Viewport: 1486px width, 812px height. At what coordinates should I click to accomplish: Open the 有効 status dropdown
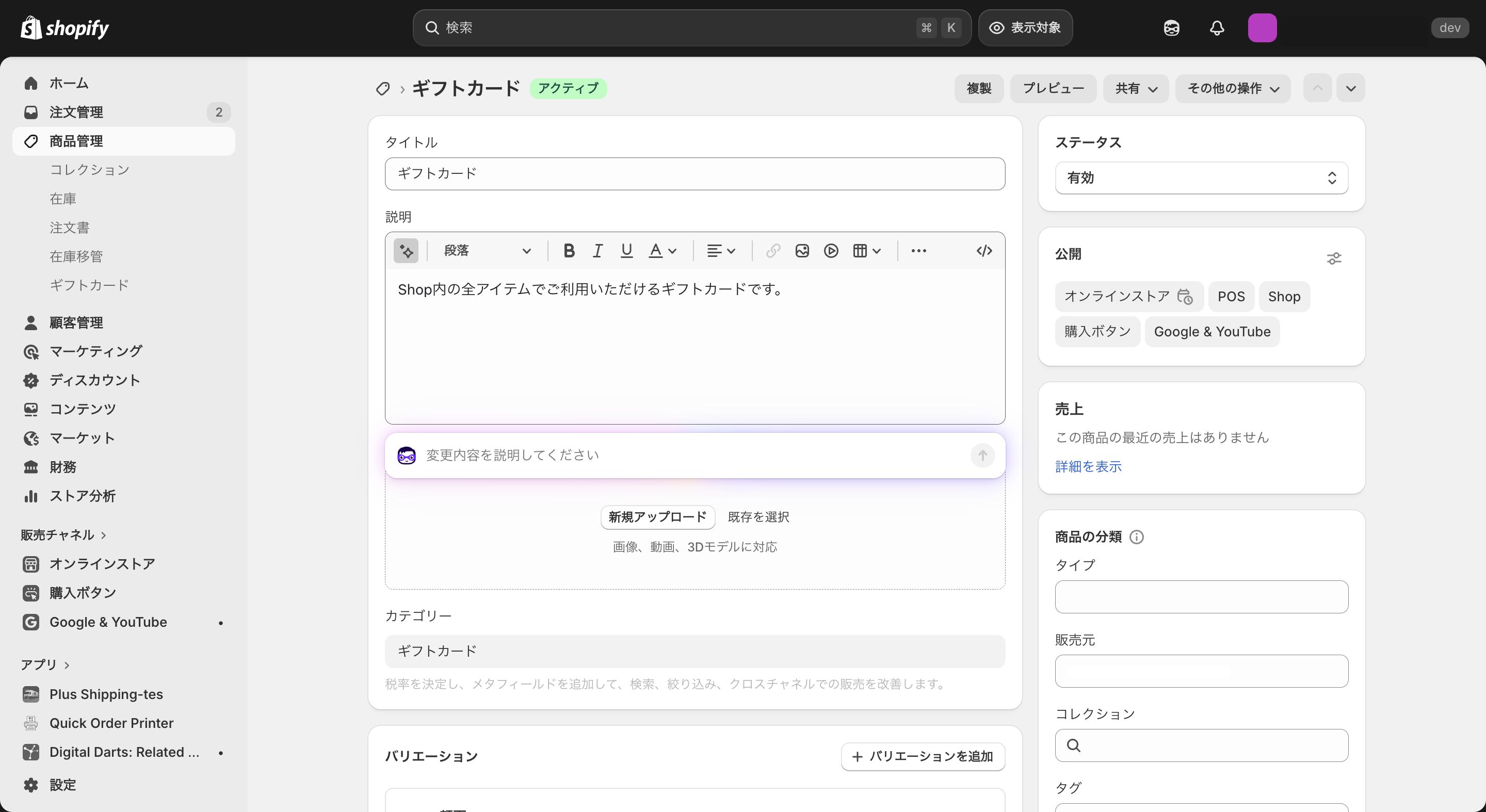point(1201,177)
